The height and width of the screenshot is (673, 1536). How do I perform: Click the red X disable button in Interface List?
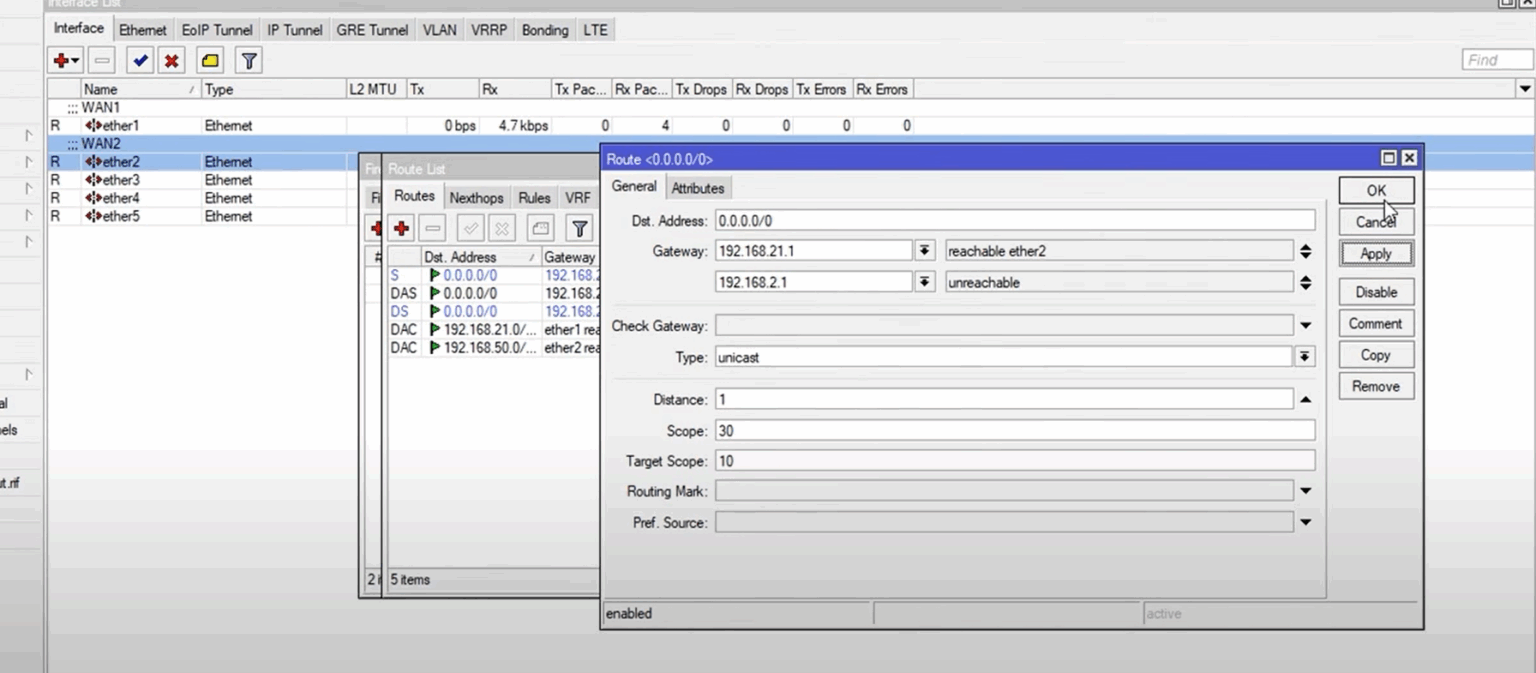pos(172,61)
